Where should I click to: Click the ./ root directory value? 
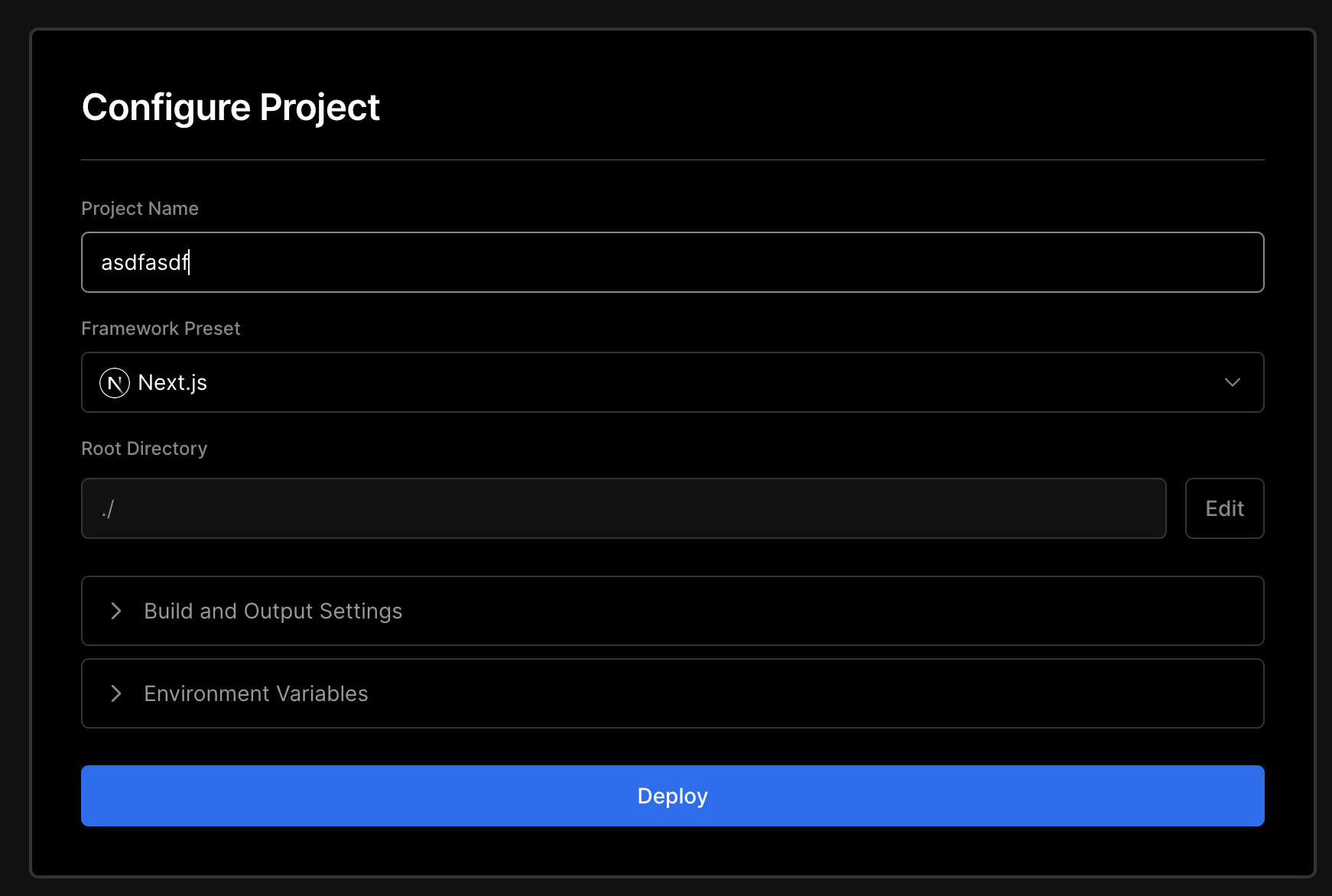point(109,508)
